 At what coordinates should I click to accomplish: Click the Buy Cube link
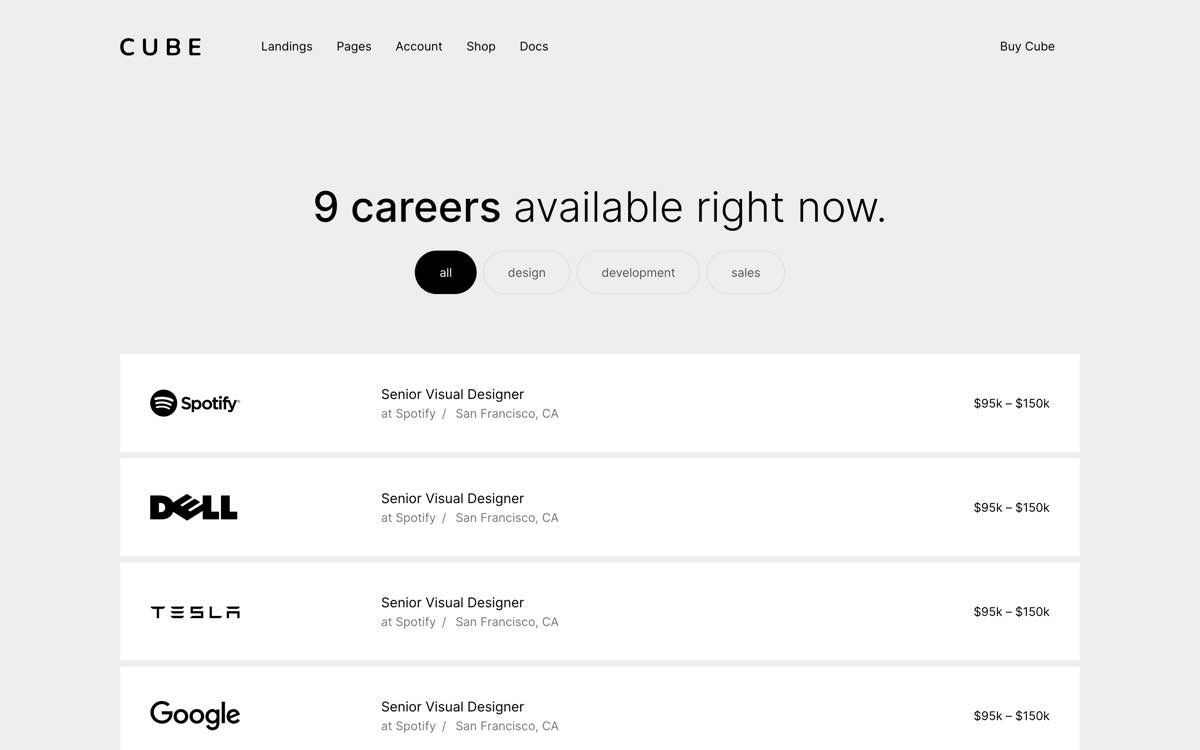1027,46
